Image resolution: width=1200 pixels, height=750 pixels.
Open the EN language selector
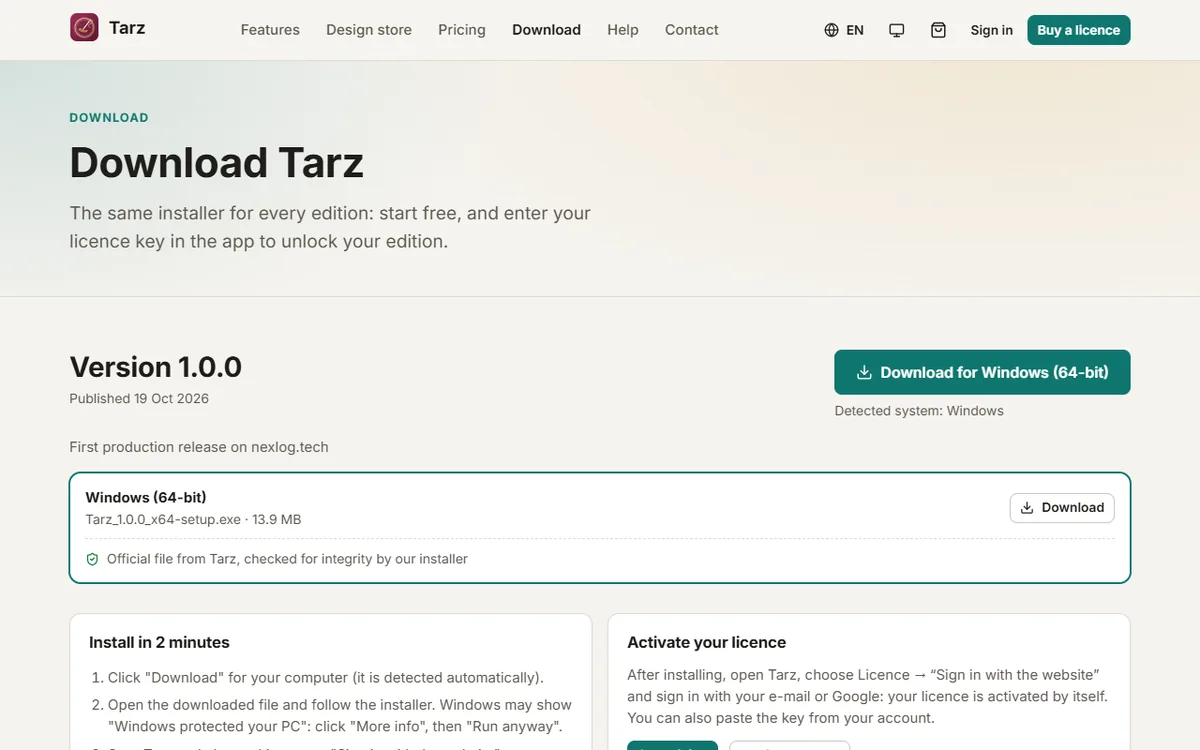pos(844,30)
